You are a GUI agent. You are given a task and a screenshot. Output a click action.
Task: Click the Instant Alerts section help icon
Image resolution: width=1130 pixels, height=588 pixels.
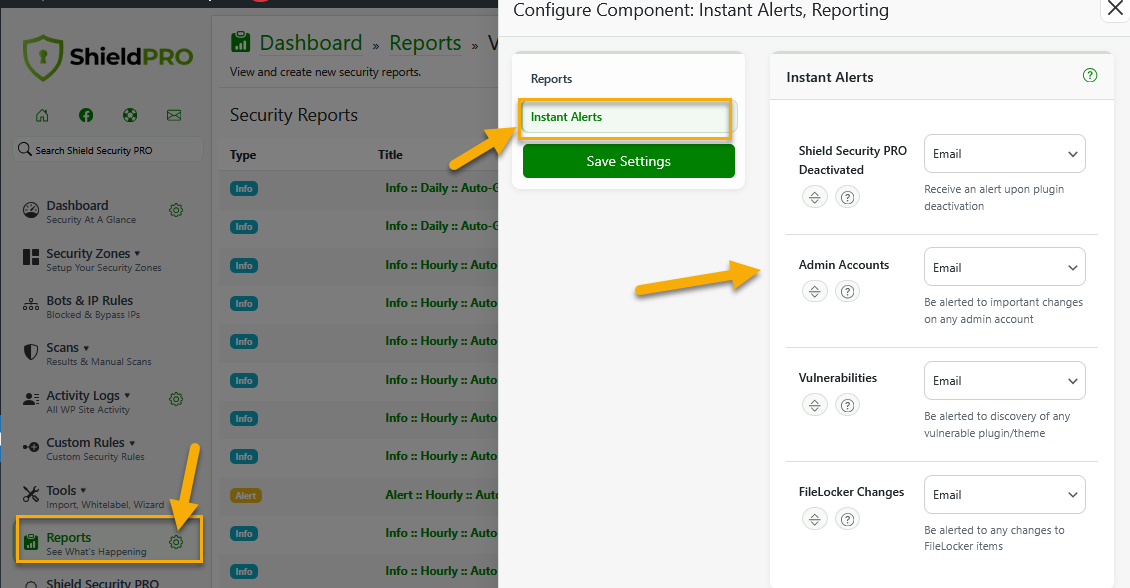(1090, 75)
